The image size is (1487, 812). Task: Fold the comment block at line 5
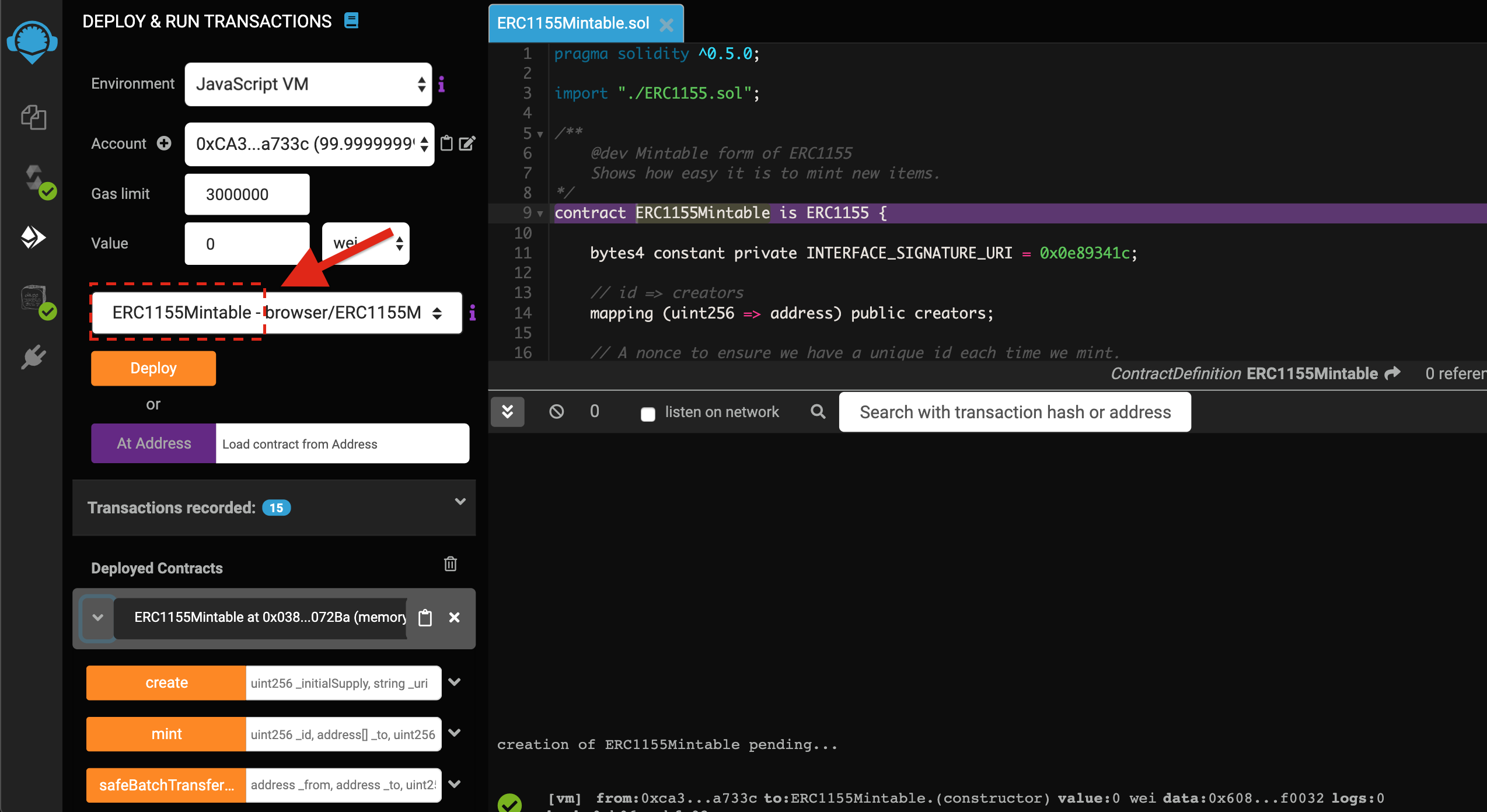tap(540, 134)
